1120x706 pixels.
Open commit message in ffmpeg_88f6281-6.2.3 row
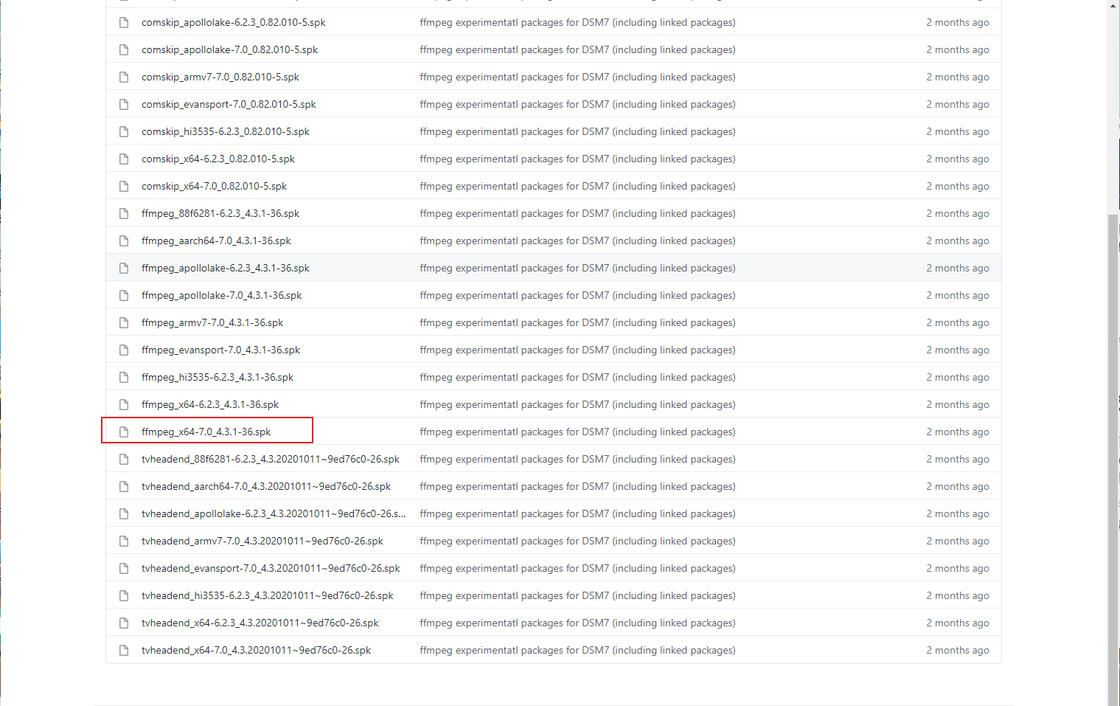[577, 214]
